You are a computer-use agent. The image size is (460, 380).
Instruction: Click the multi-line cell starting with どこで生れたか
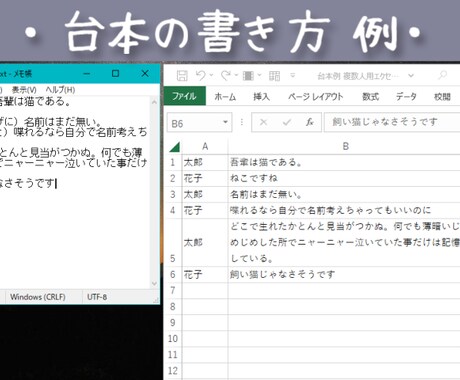pyautogui.click(x=344, y=242)
